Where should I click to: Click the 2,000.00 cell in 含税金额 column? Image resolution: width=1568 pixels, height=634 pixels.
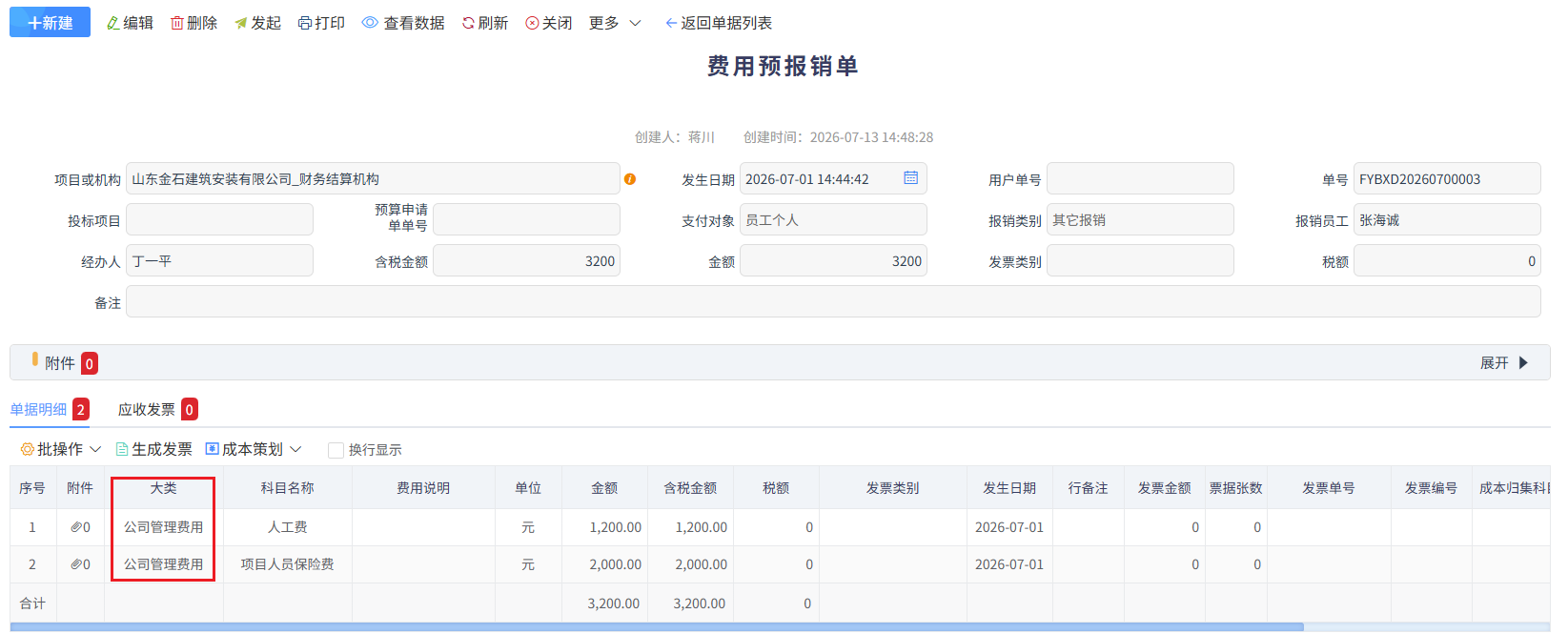point(690,564)
